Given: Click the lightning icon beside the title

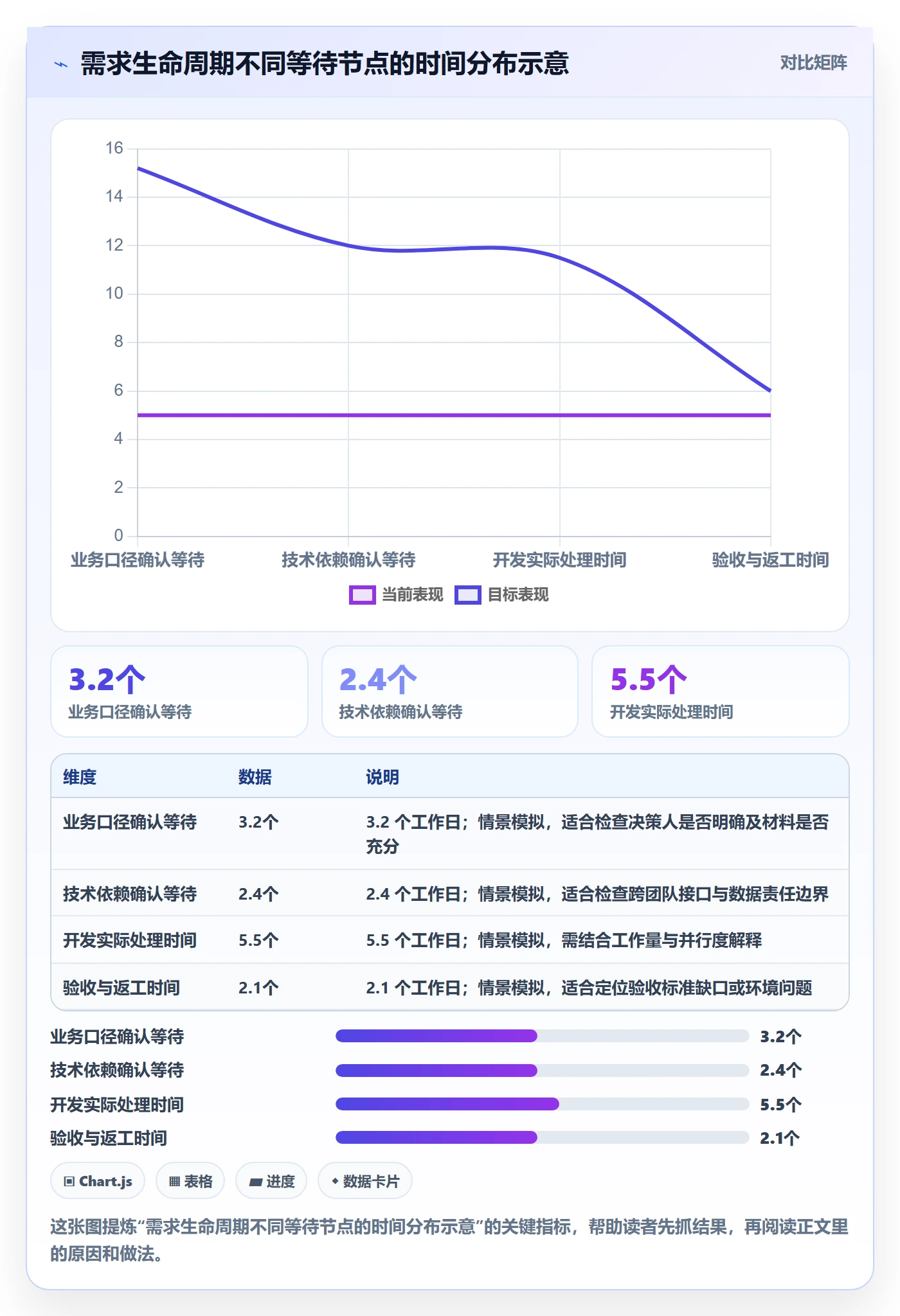Looking at the screenshot, I should coord(61,64).
